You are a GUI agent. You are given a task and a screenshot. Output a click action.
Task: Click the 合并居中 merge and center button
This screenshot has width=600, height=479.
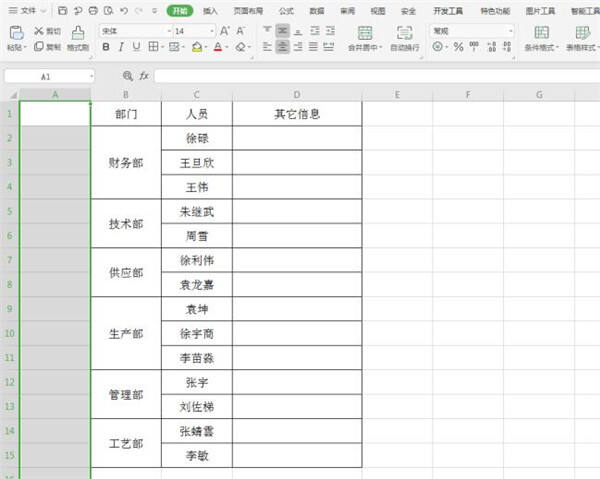coord(365,38)
